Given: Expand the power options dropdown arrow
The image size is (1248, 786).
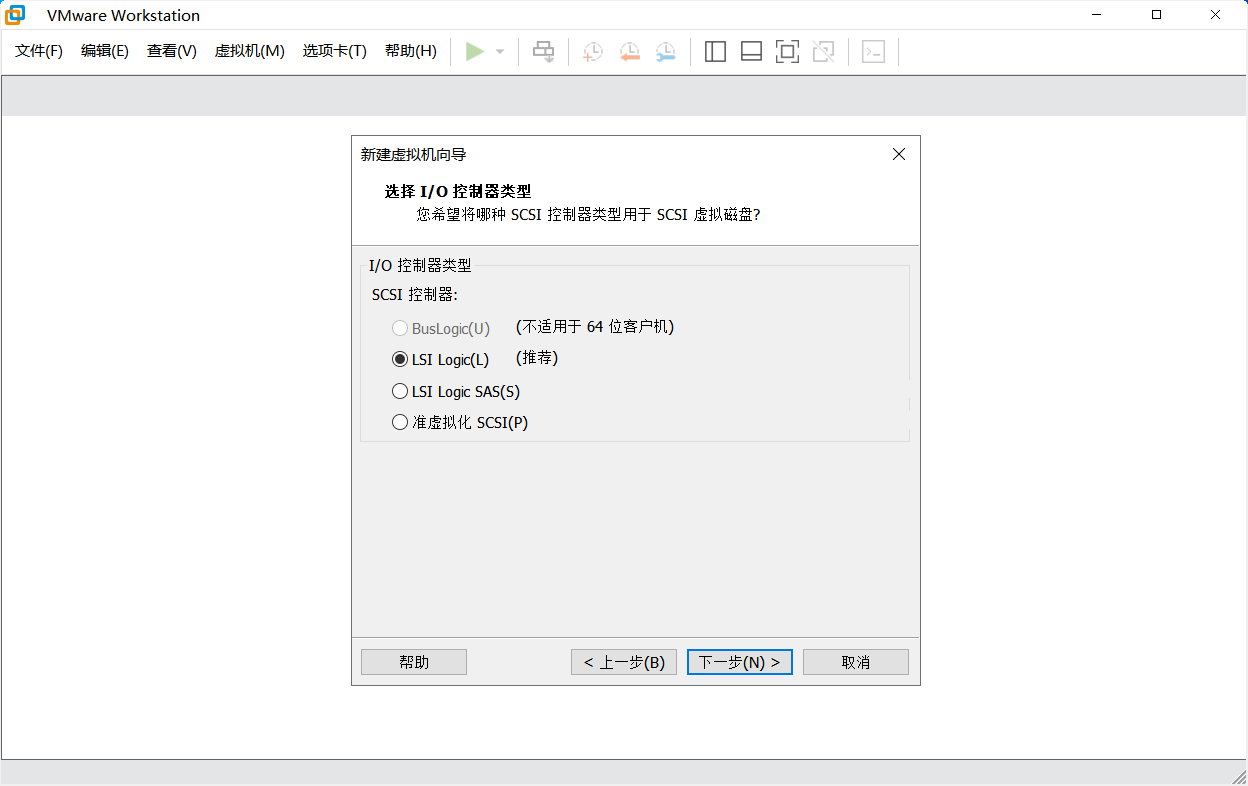Looking at the screenshot, I should click(x=500, y=52).
